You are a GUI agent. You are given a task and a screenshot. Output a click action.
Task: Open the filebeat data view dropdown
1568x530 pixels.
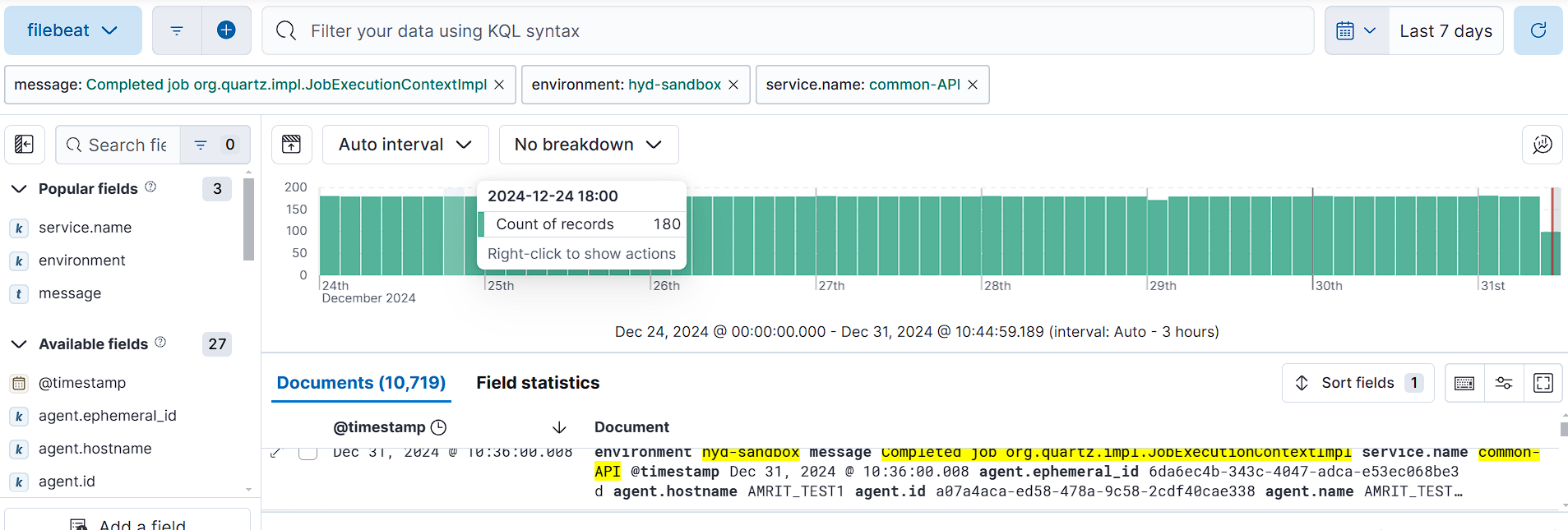tap(72, 30)
